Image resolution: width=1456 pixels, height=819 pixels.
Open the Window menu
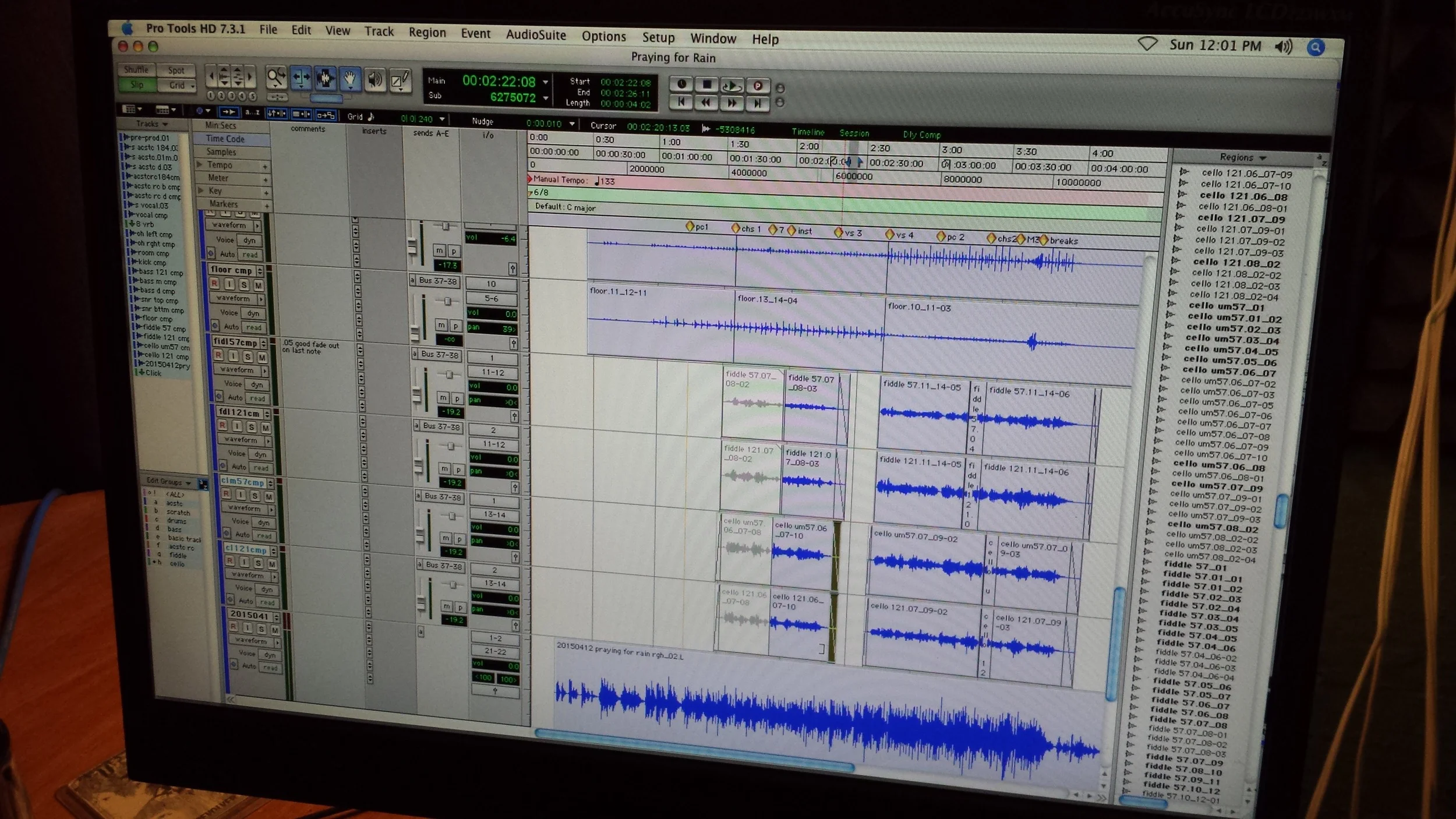(713, 39)
